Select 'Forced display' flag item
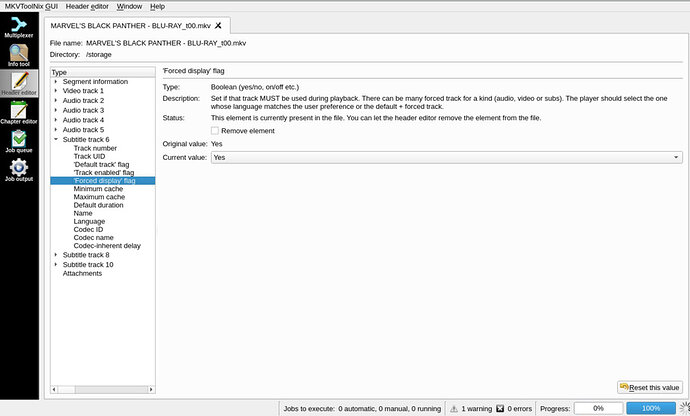 [x=103, y=180]
